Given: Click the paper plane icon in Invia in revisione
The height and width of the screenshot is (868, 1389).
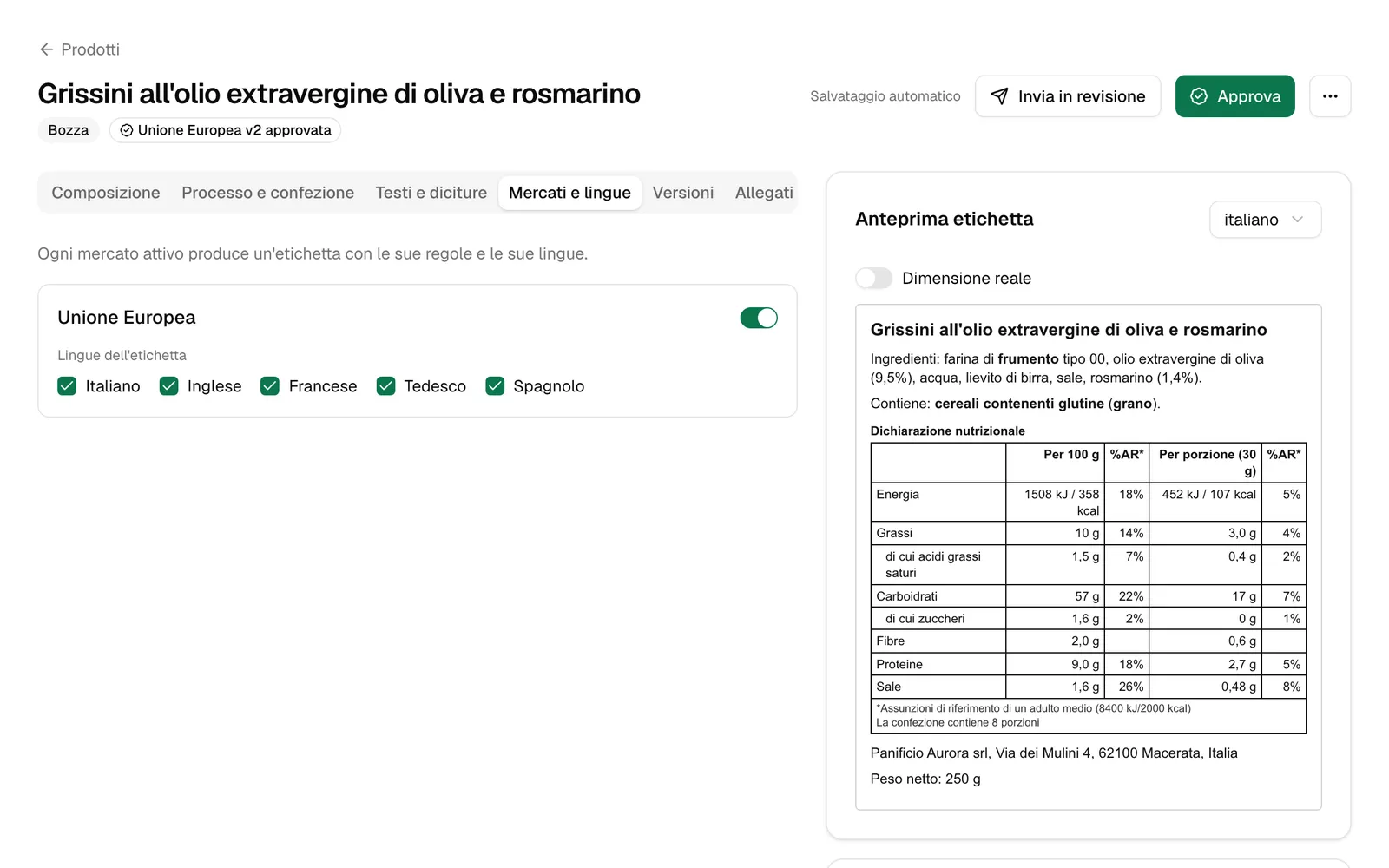Looking at the screenshot, I should coord(1000,96).
